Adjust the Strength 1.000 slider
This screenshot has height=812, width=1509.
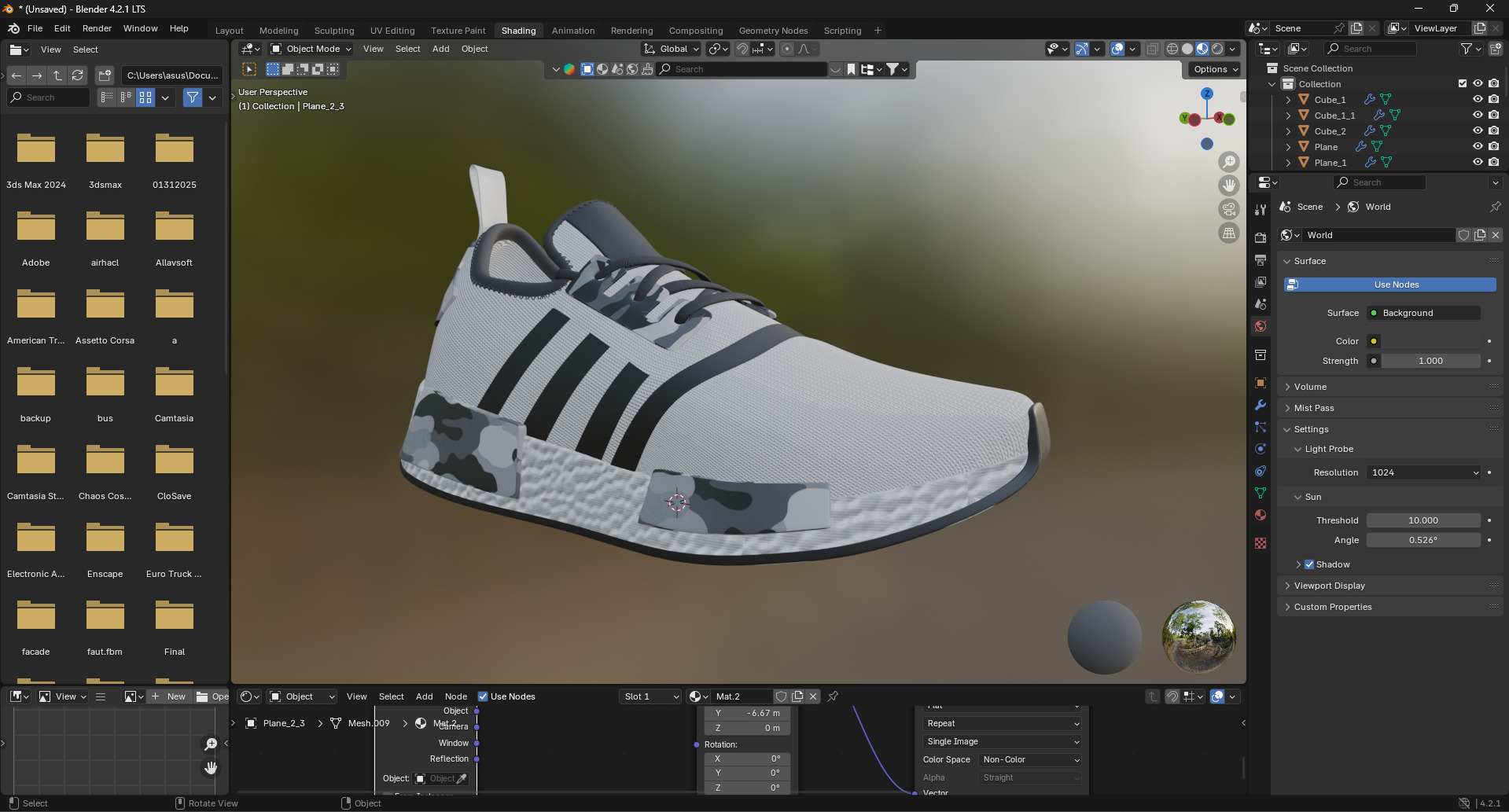pos(1431,361)
